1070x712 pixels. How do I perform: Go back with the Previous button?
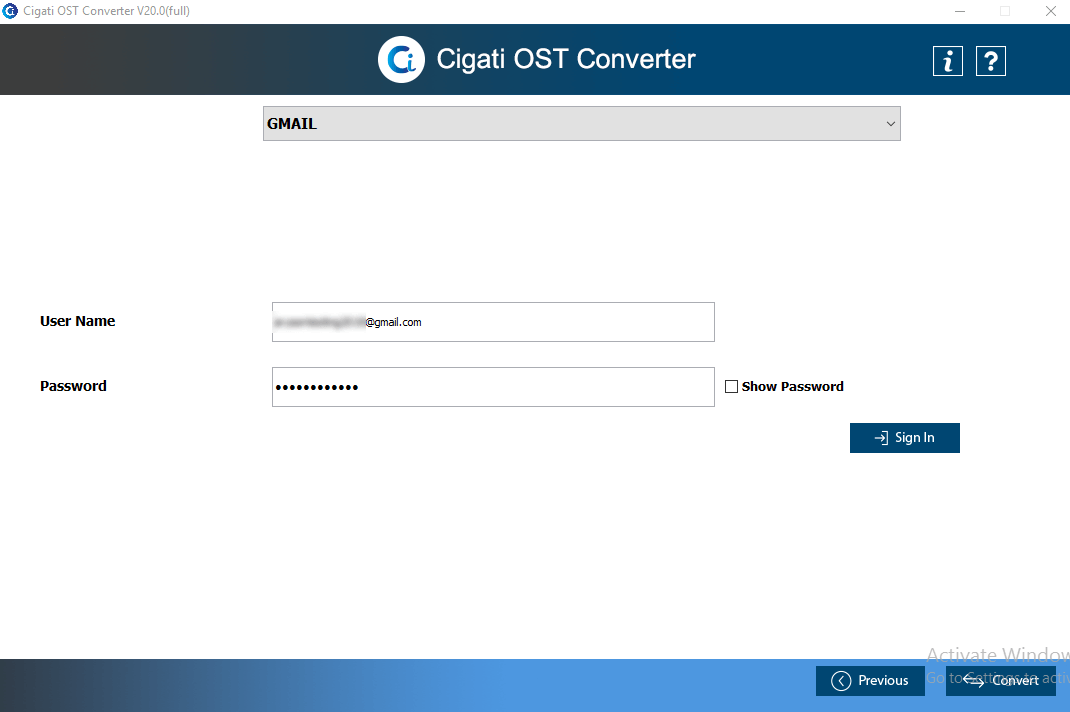point(870,681)
